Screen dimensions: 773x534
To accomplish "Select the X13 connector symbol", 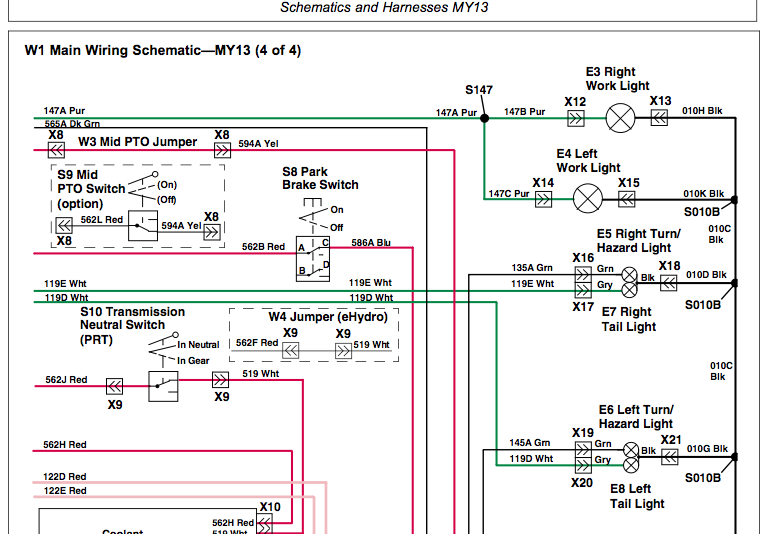I will [659, 117].
